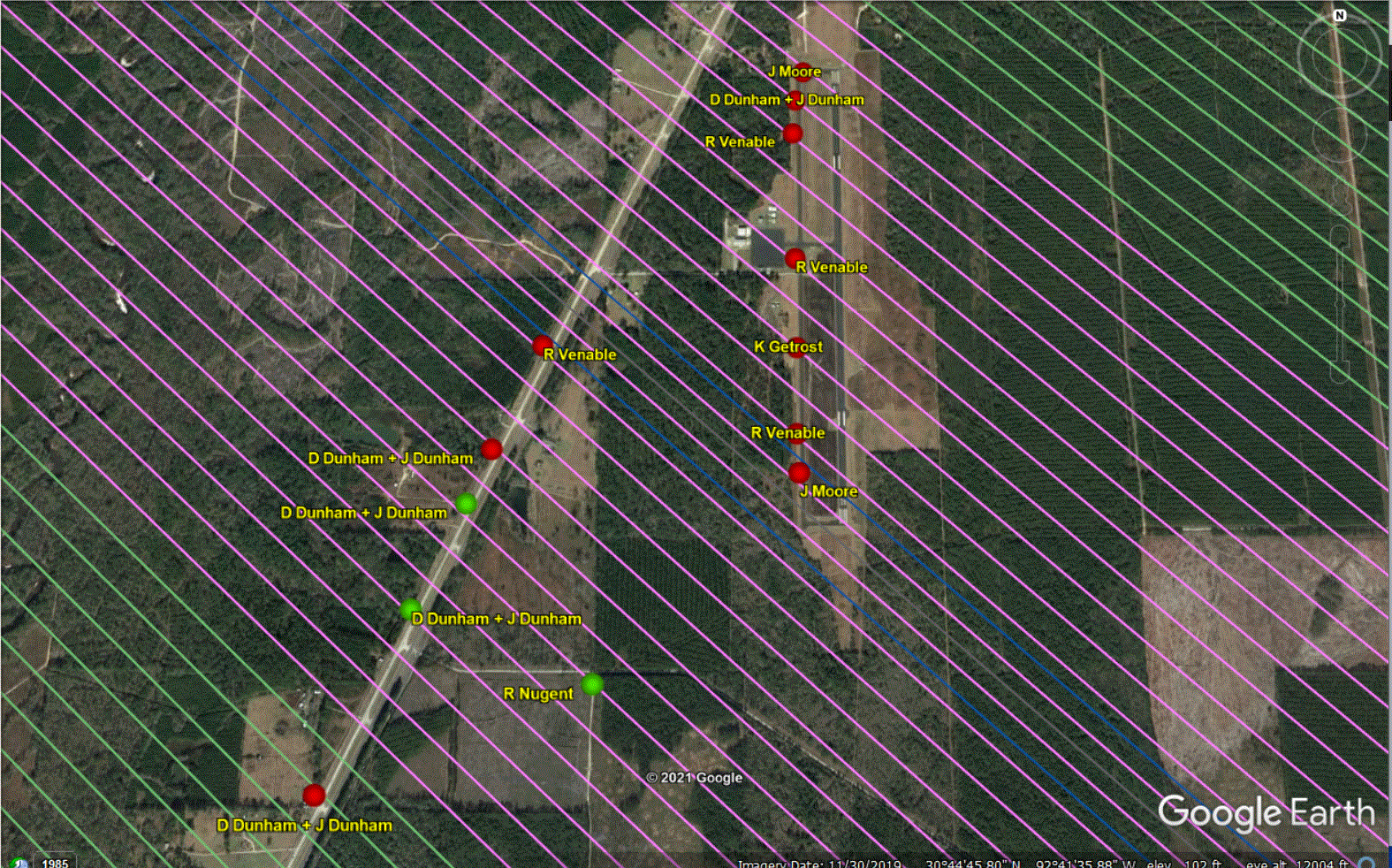The image size is (1392, 868).
Task: Click the Google Earth logo
Action: 1266,812
